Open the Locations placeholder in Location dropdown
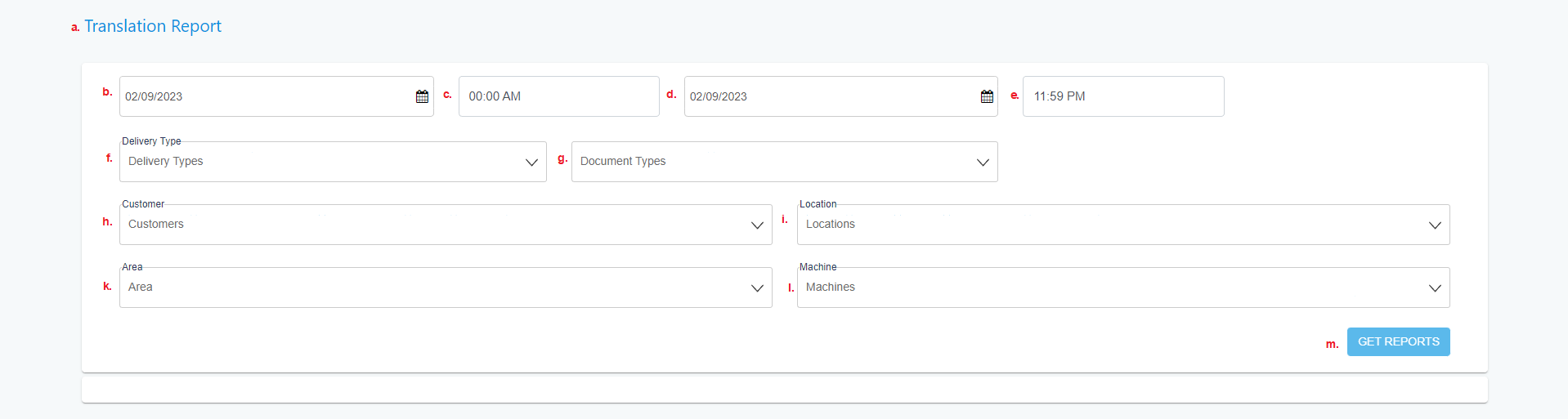This screenshot has height=419, width=1568. coord(831,224)
